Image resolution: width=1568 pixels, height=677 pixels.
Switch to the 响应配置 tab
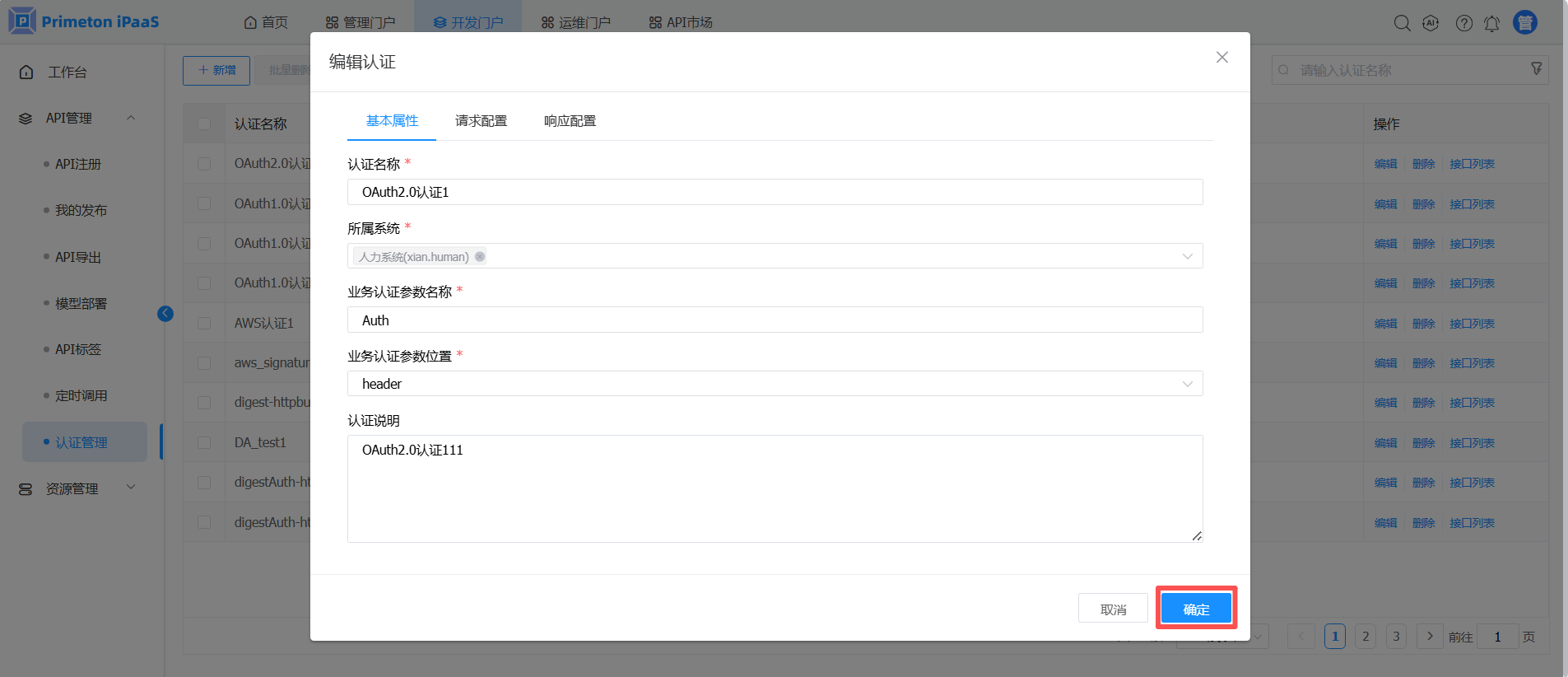(570, 121)
